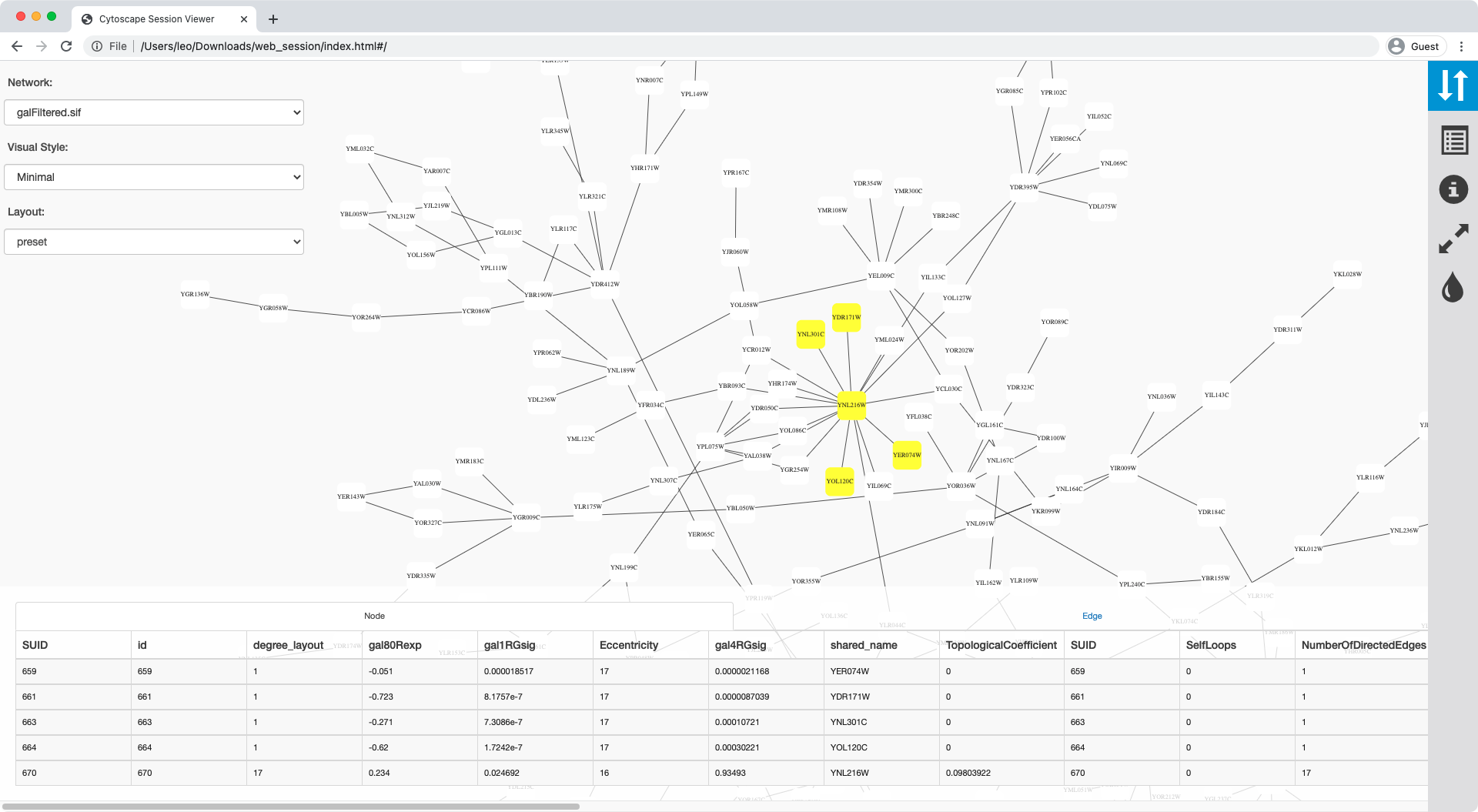This screenshot has height=812, width=1478.
Task: Click the expand fullscreen arrows icon
Action: [x=1453, y=239]
